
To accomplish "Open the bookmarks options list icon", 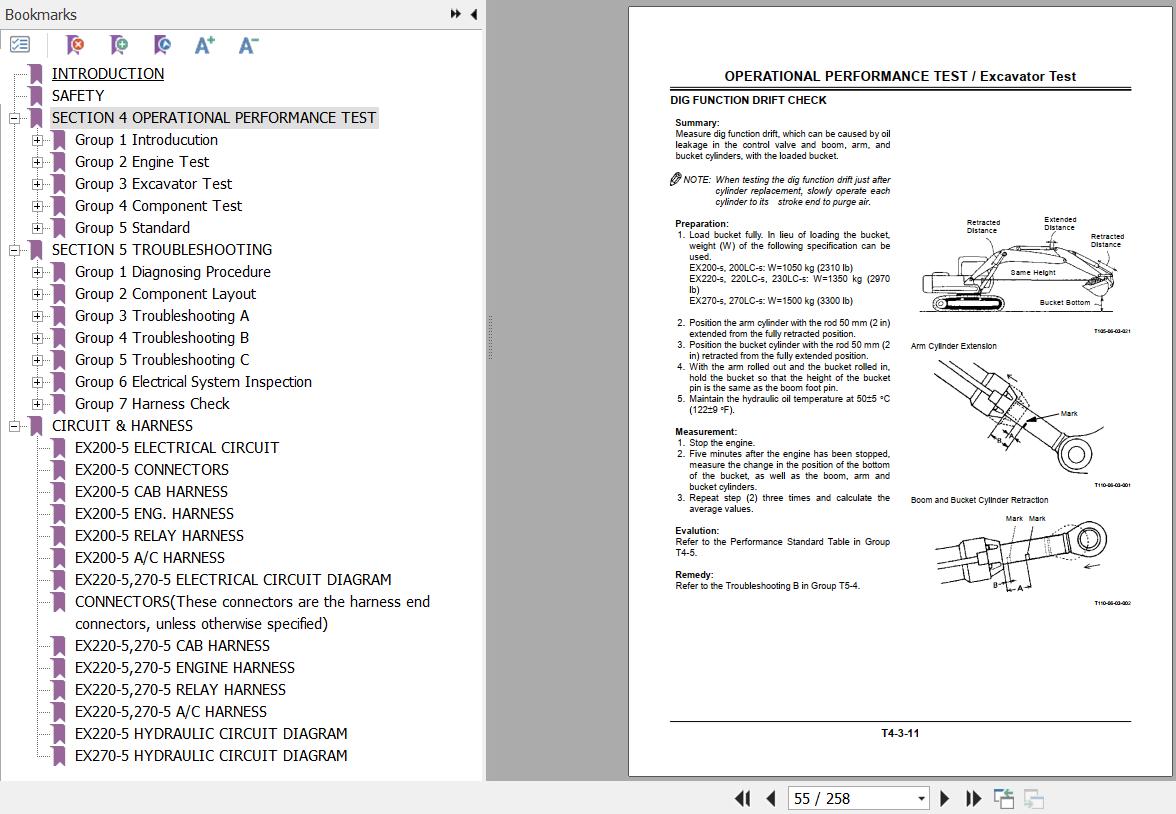I will tap(20, 45).
